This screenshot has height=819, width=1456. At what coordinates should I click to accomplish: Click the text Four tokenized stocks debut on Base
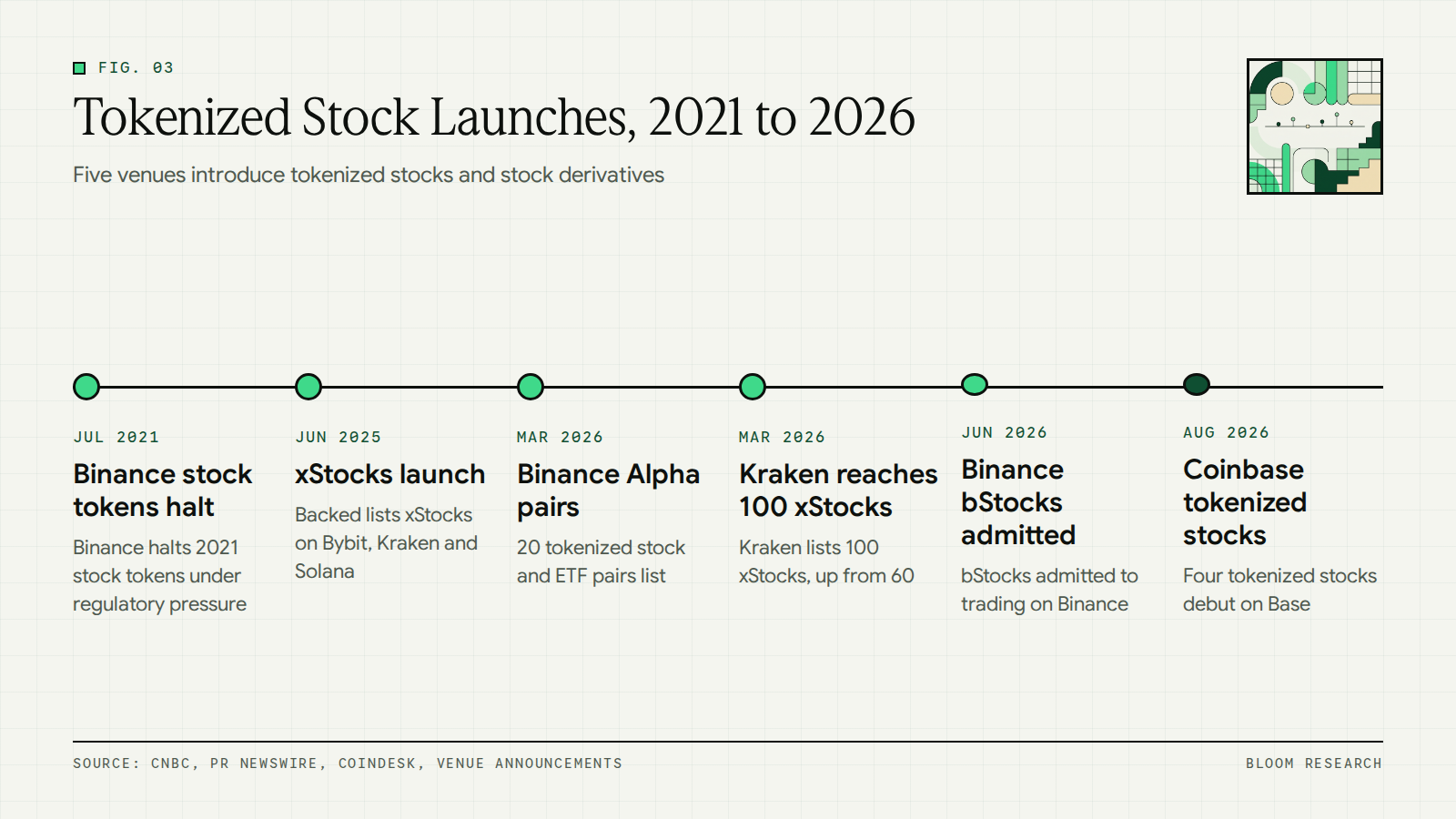(1279, 590)
